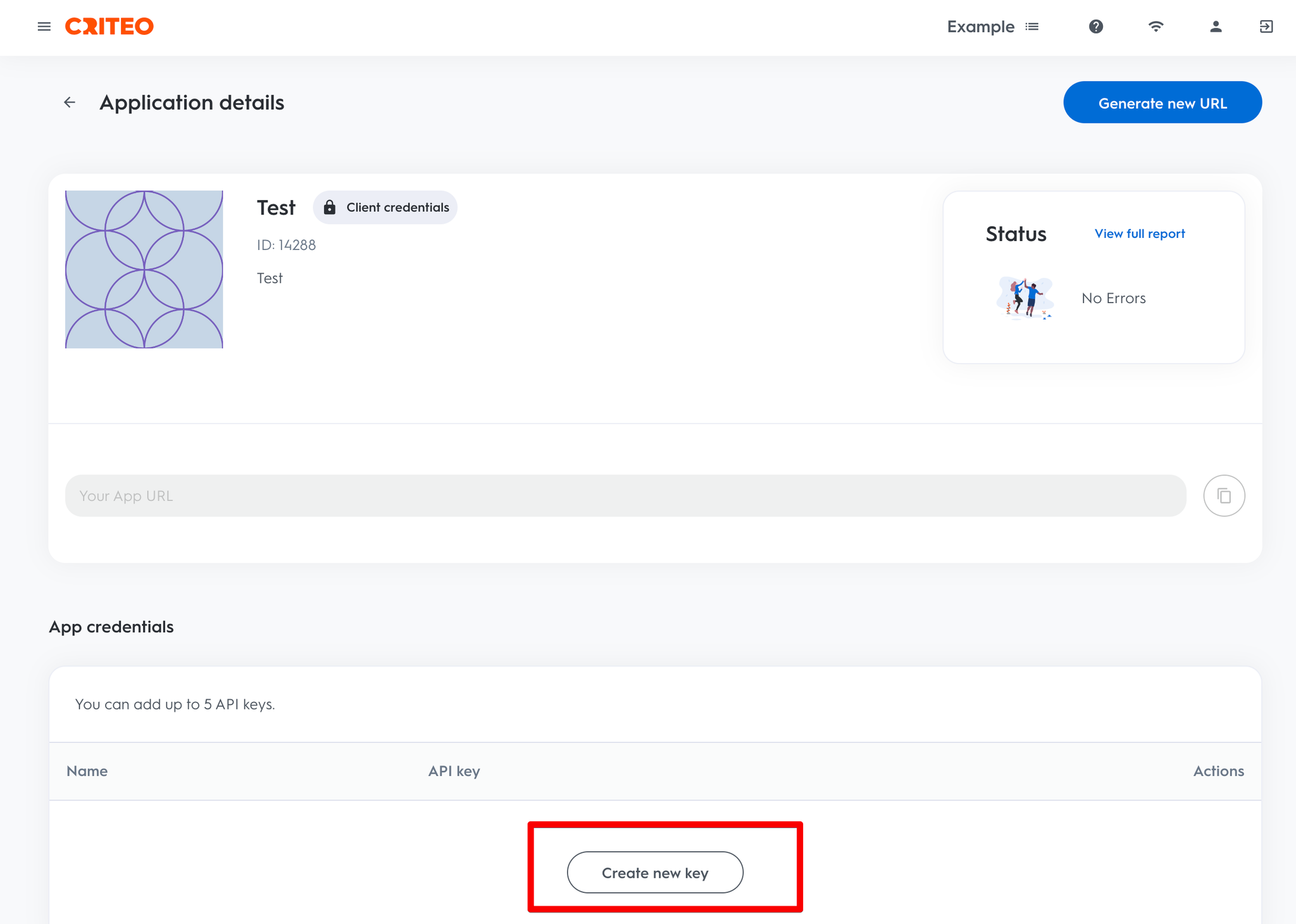Click the No Errors status illustration
The height and width of the screenshot is (924, 1296).
click(x=1025, y=297)
